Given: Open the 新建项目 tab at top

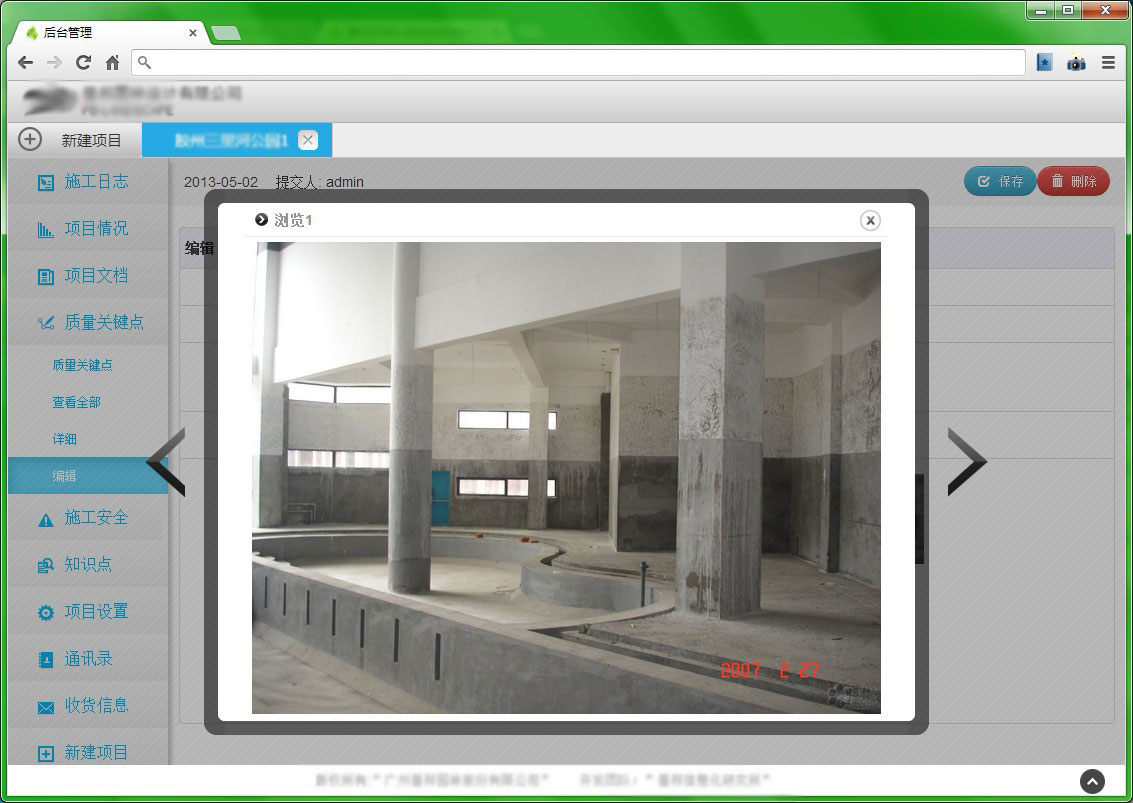Looking at the screenshot, I should (91, 140).
